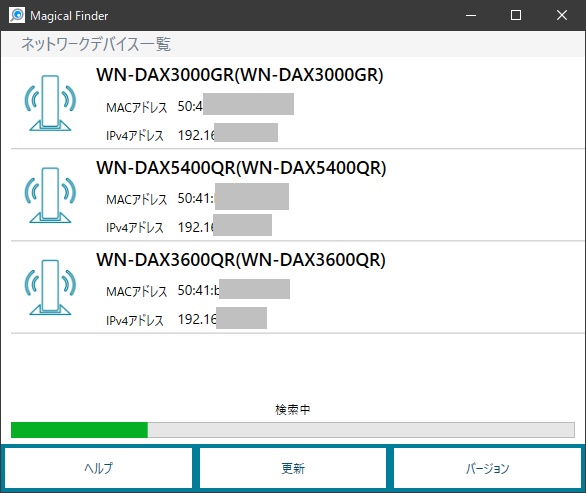Select the WN-DAX5400QR device title
Image resolution: width=586 pixels, height=493 pixels.
[241, 167]
